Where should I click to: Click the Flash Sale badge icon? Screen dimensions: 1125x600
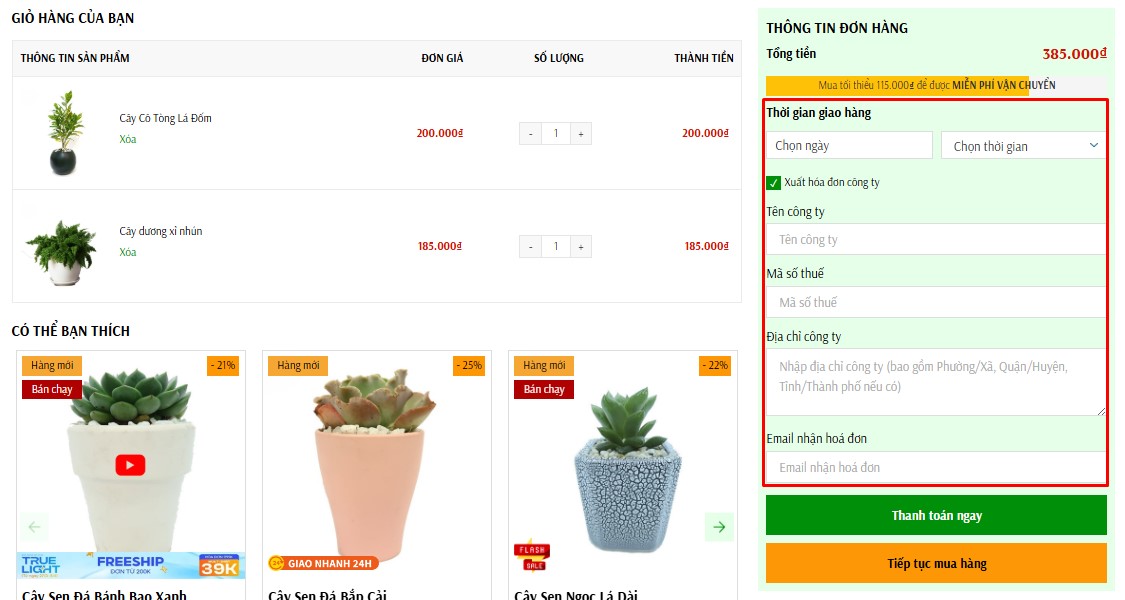coord(532,556)
